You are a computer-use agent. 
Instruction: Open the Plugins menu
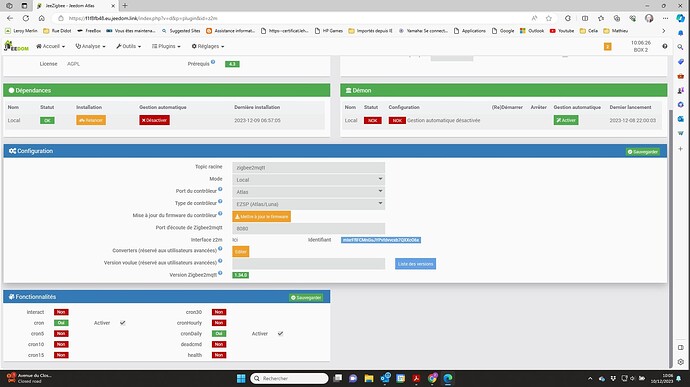pyautogui.click(x=166, y=46)
